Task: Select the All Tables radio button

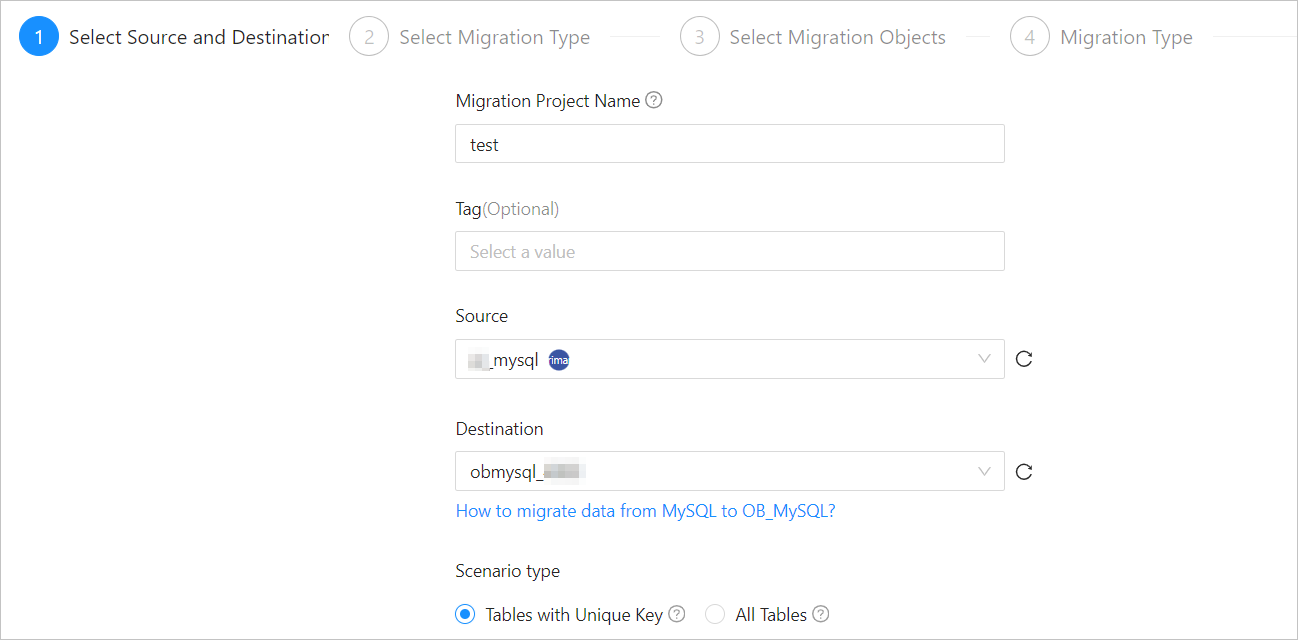Action: point(715,614)
